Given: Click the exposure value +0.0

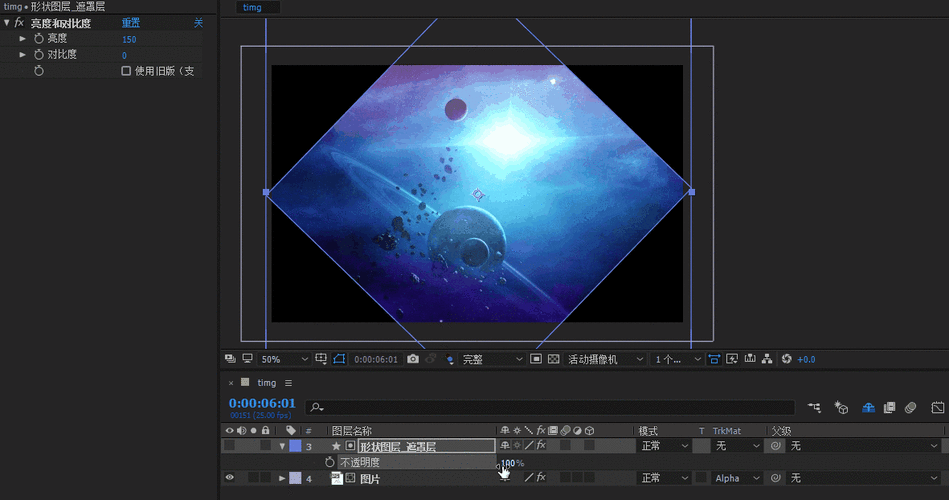Looking at the screenshot, I should coord(806,360).
